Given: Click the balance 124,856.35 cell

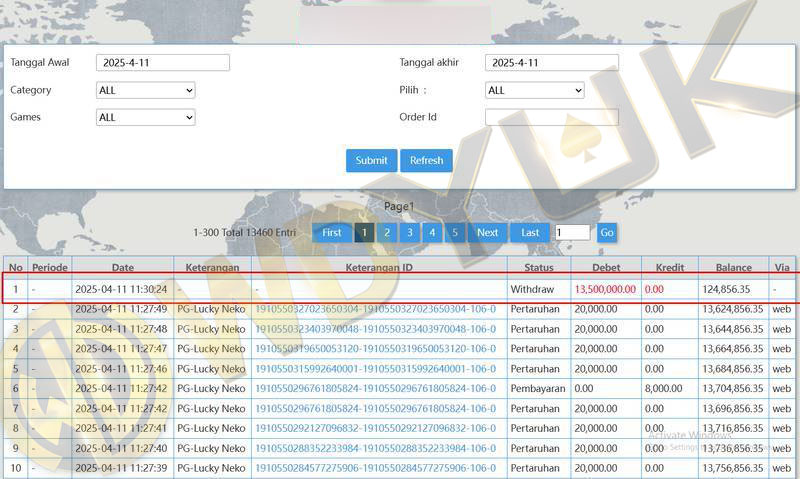Looking at the screenshot, I should tap(726, 289).
